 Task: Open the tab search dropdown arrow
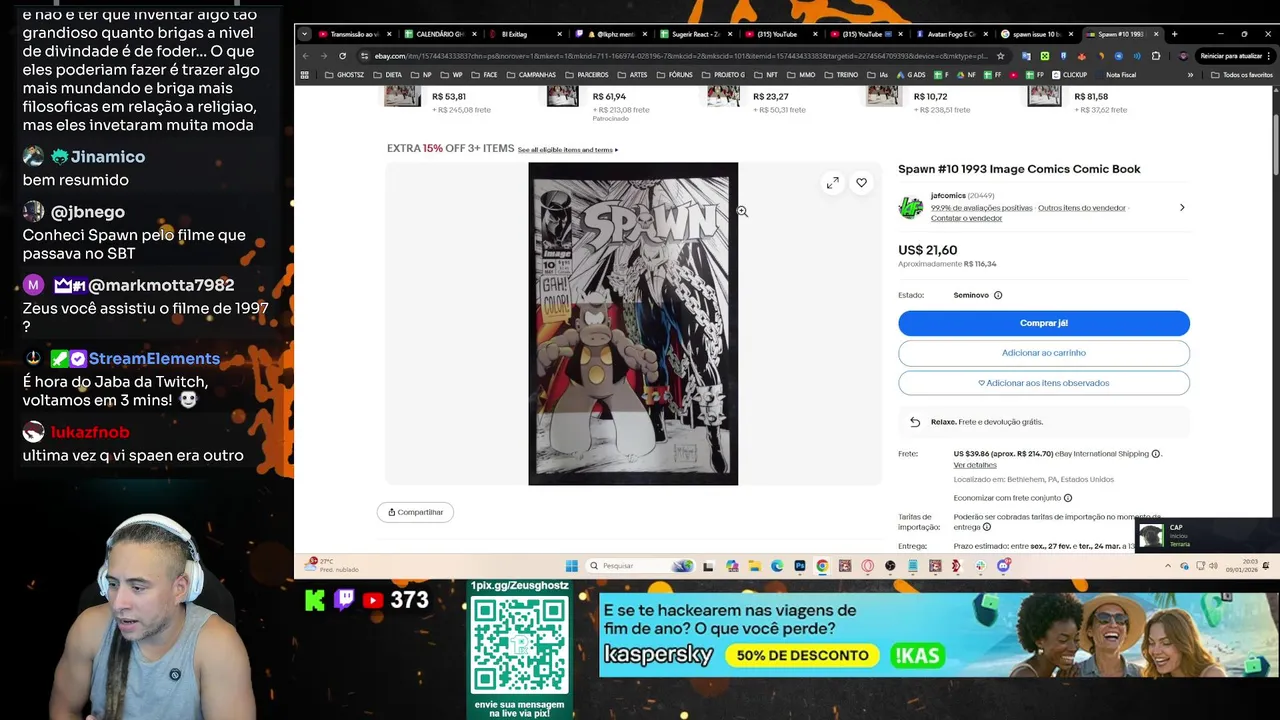tap(304, 34)
